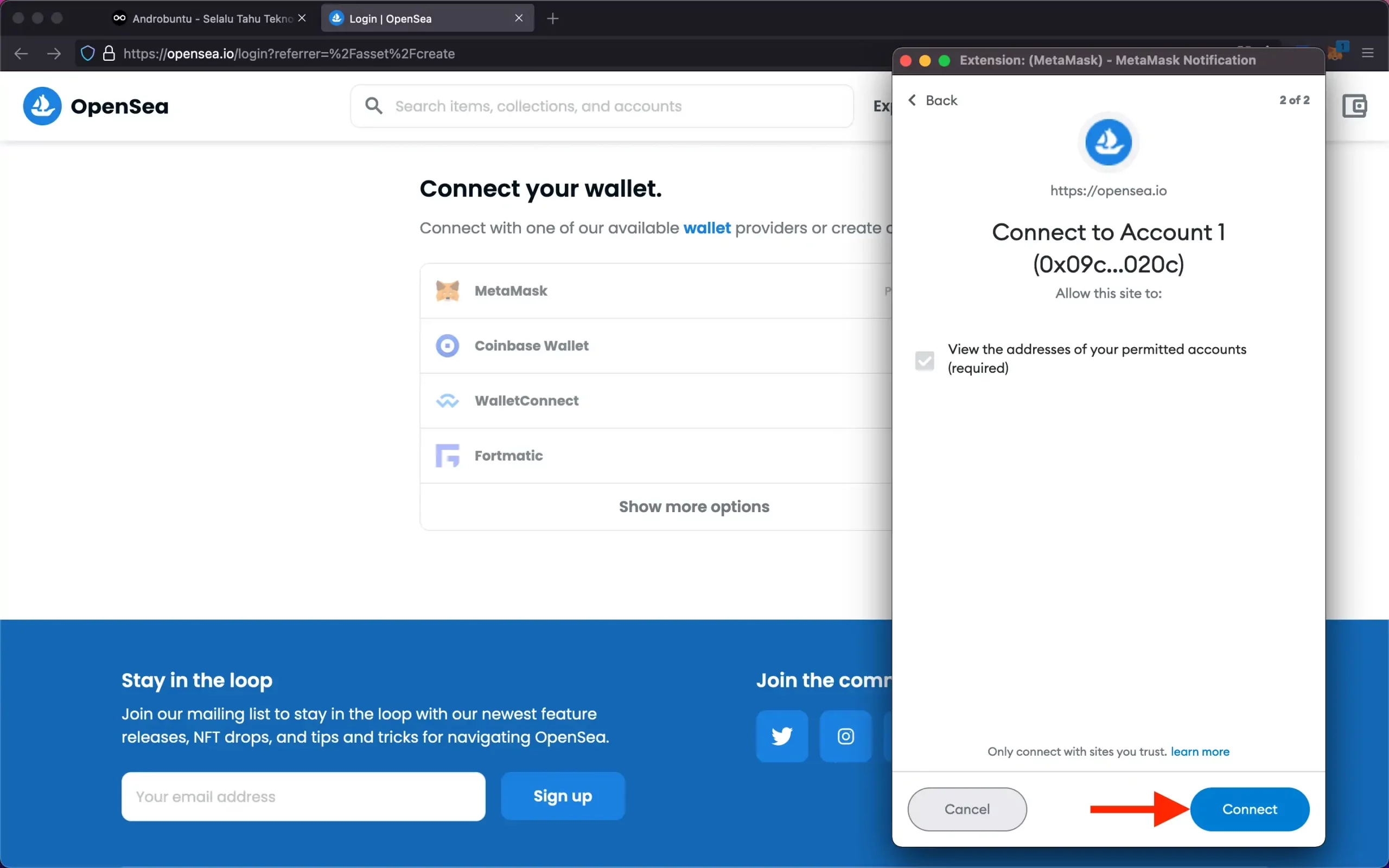Open the Twitter community icon
The width and height of the screenshot is (1389, 868).
[x=782, y=736]
